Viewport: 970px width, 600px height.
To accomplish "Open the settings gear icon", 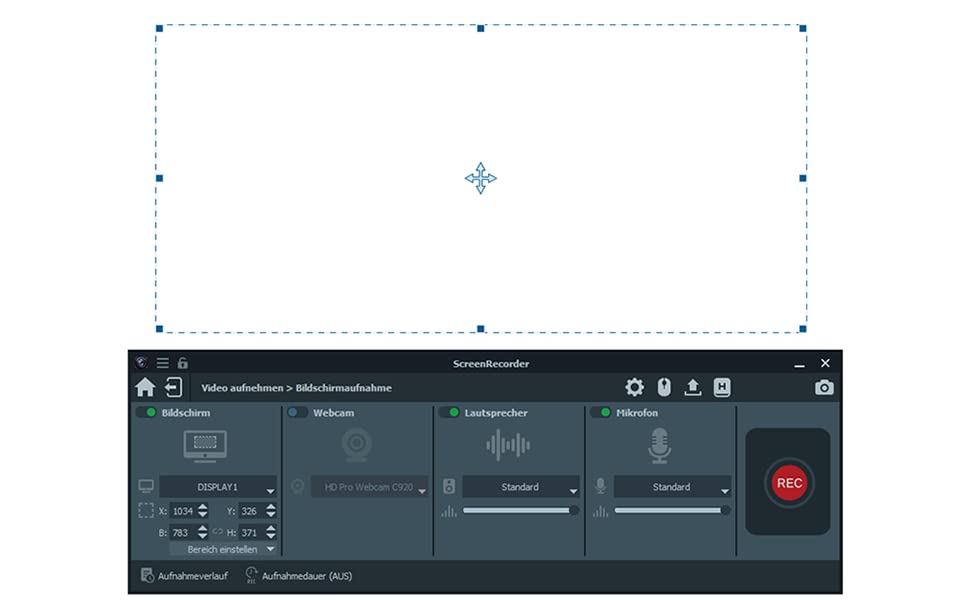I will pyautogui.click(x=635, y=385).
